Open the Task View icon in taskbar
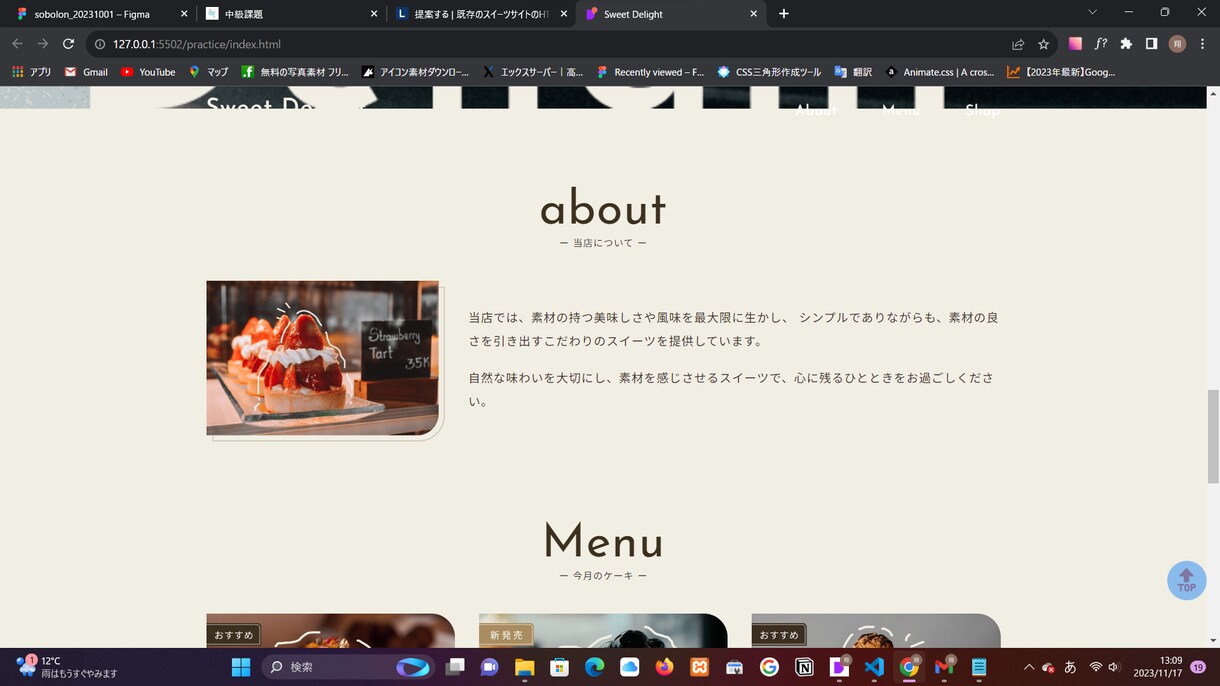Image resolution: width=1220 pixels, height=686 pixels. tap(454, 667)
